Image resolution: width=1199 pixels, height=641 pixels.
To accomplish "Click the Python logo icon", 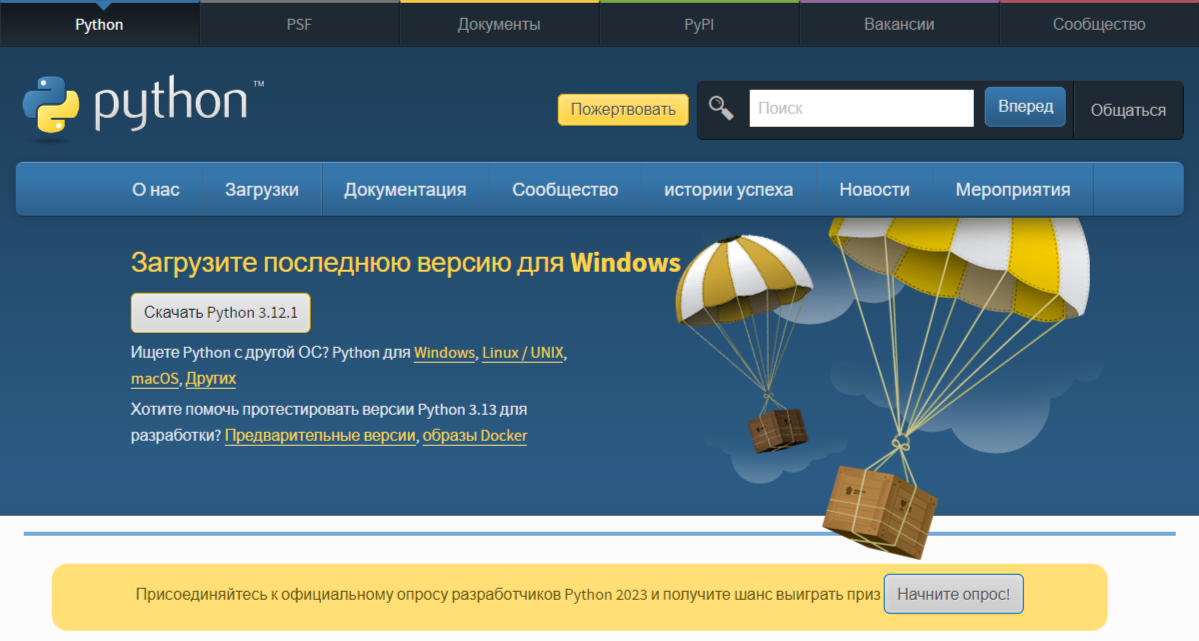I will [48, 103].
